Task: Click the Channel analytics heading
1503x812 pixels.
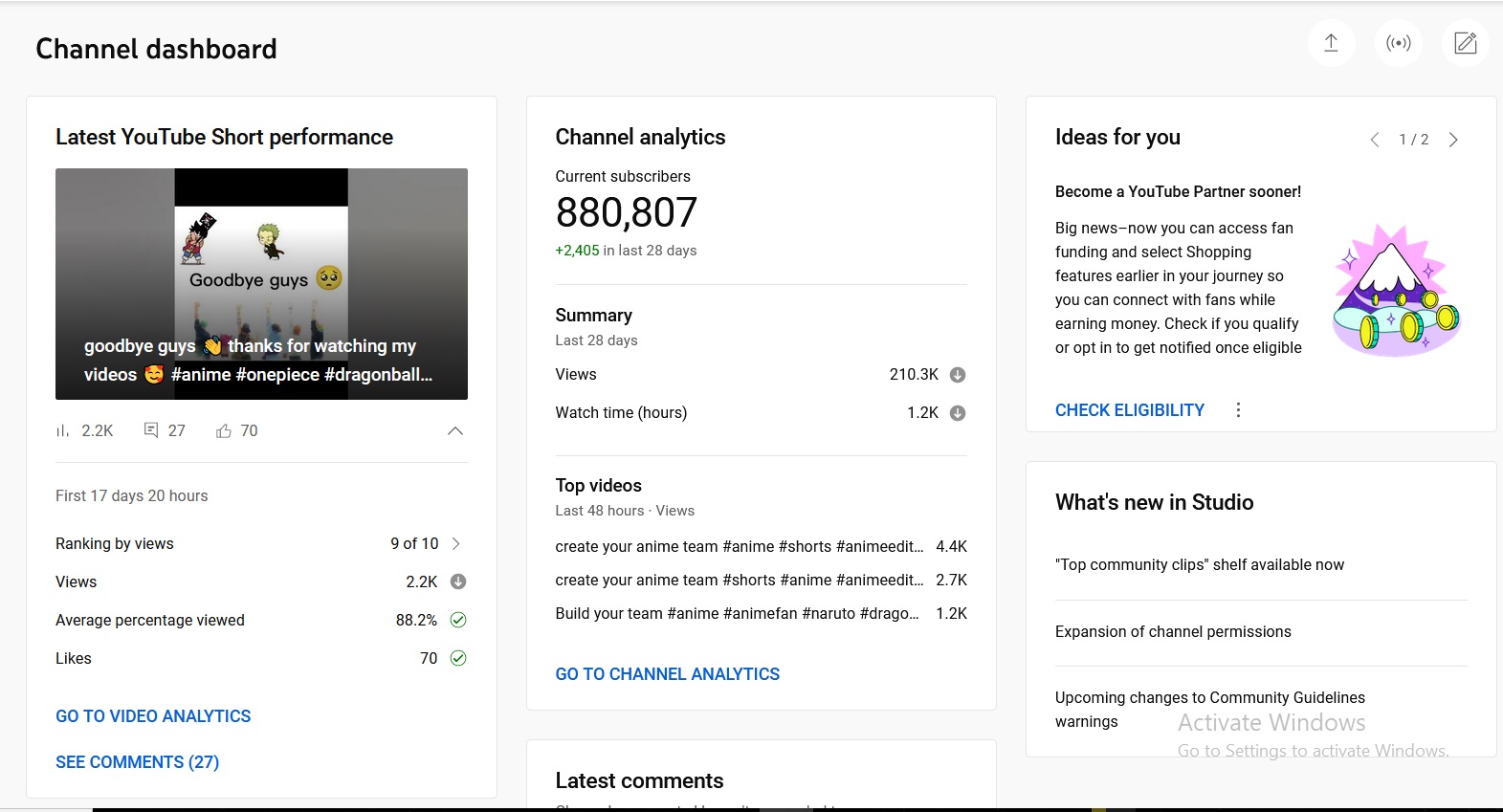Action: [641, 138]
